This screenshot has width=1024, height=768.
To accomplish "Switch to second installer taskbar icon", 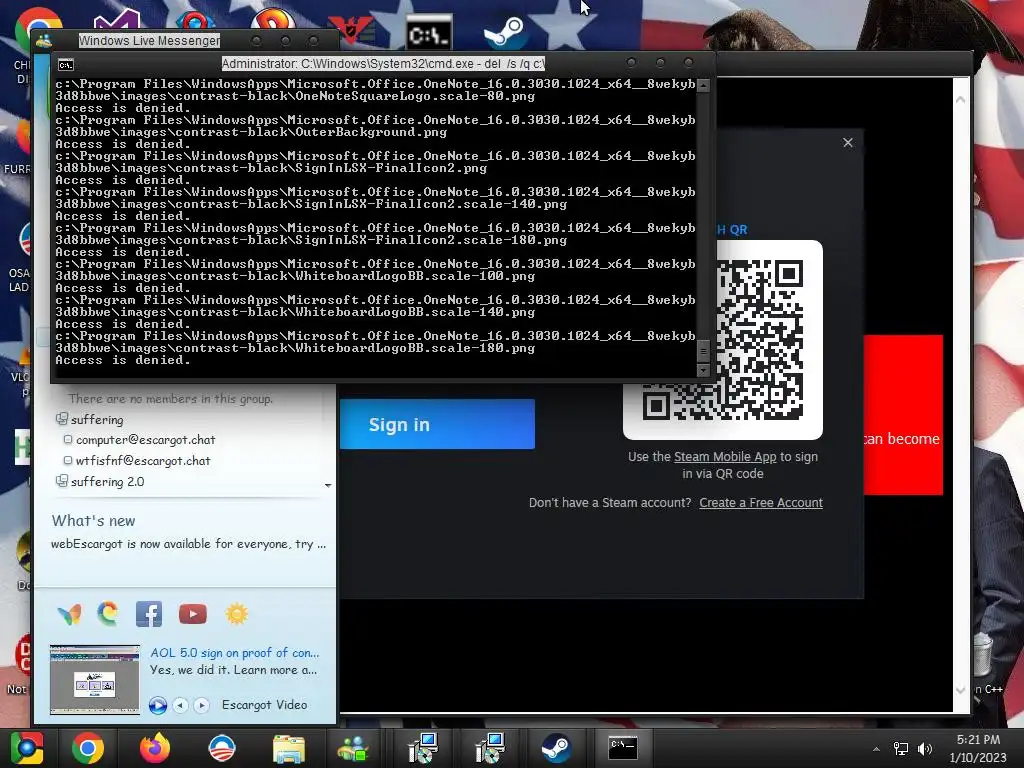I will (490, 748).
